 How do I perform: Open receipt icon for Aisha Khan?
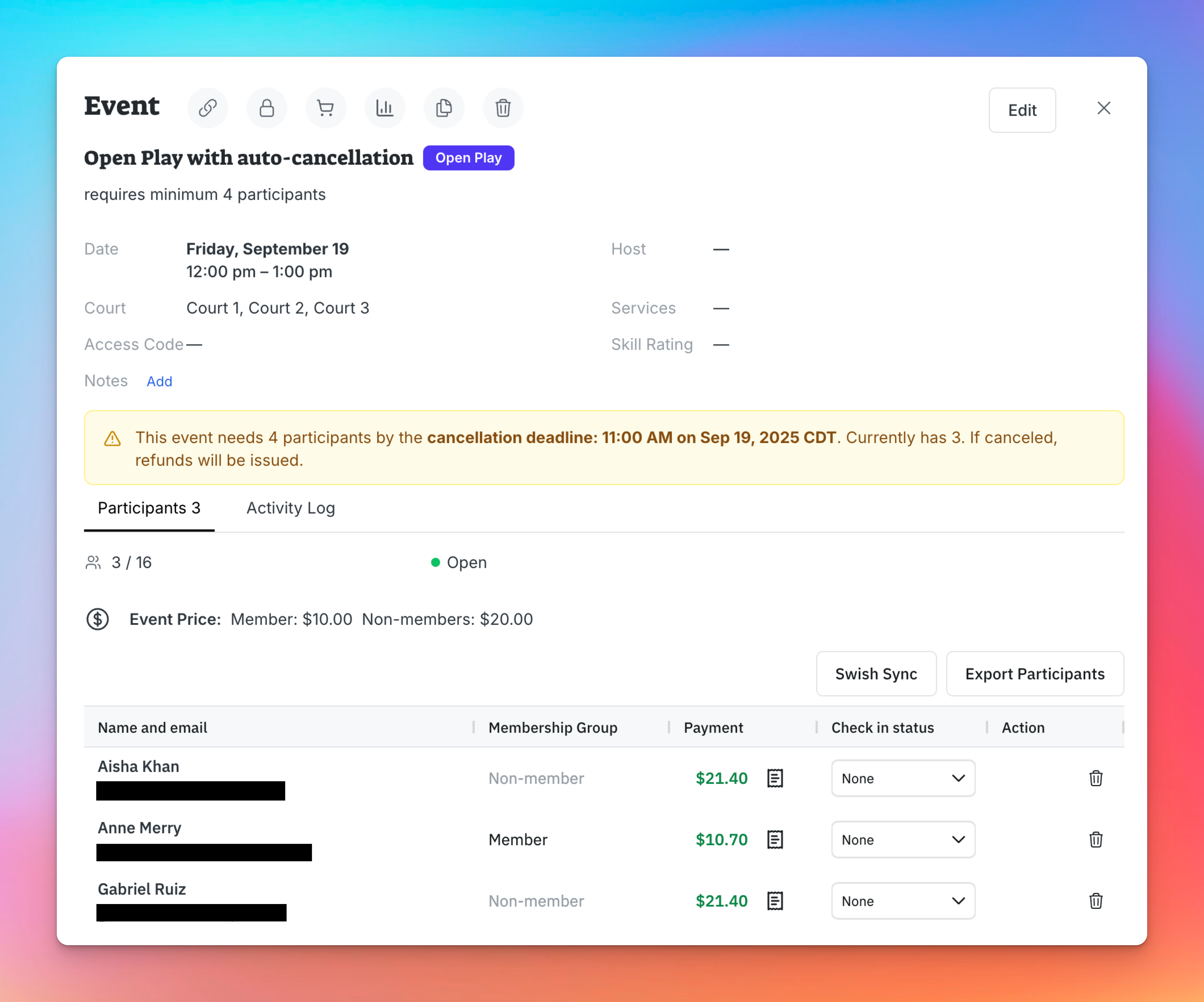[x=775, y=778]
